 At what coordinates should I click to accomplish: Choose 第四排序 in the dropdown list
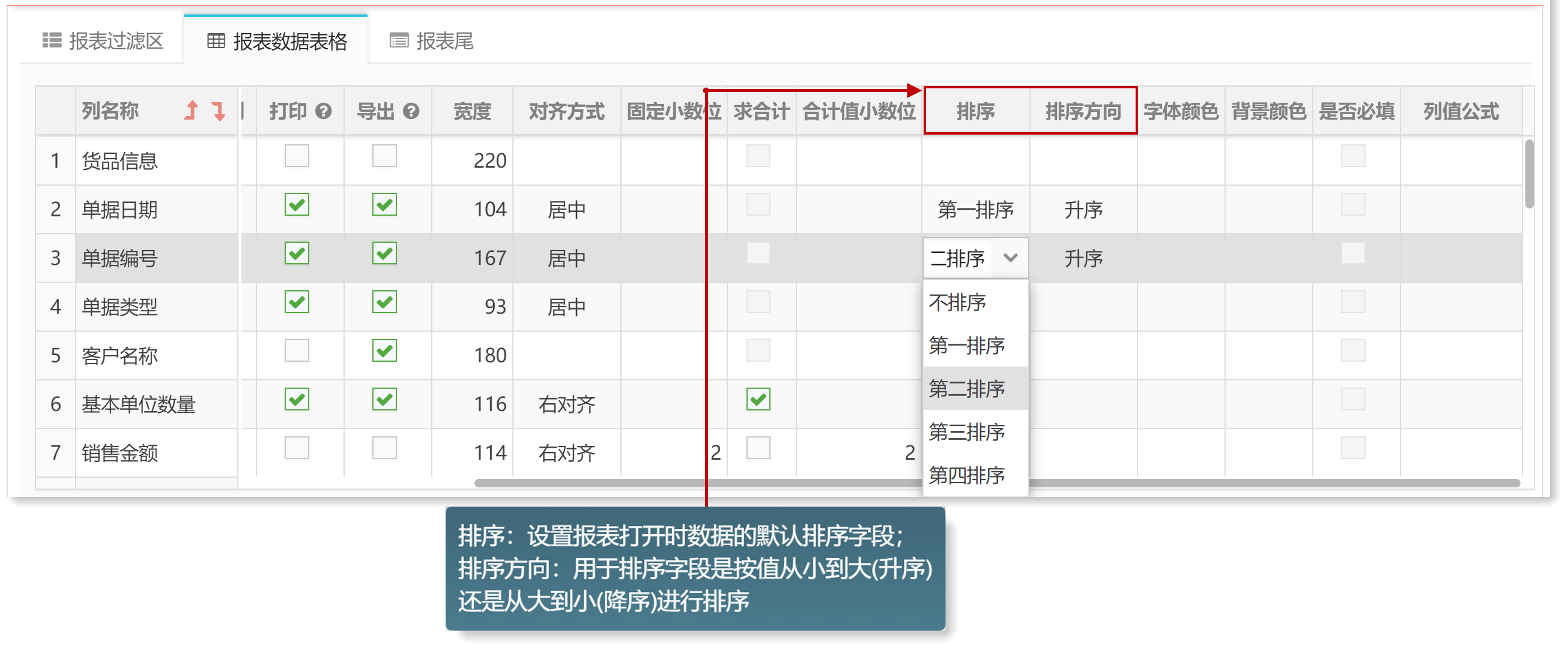(976, 475)
